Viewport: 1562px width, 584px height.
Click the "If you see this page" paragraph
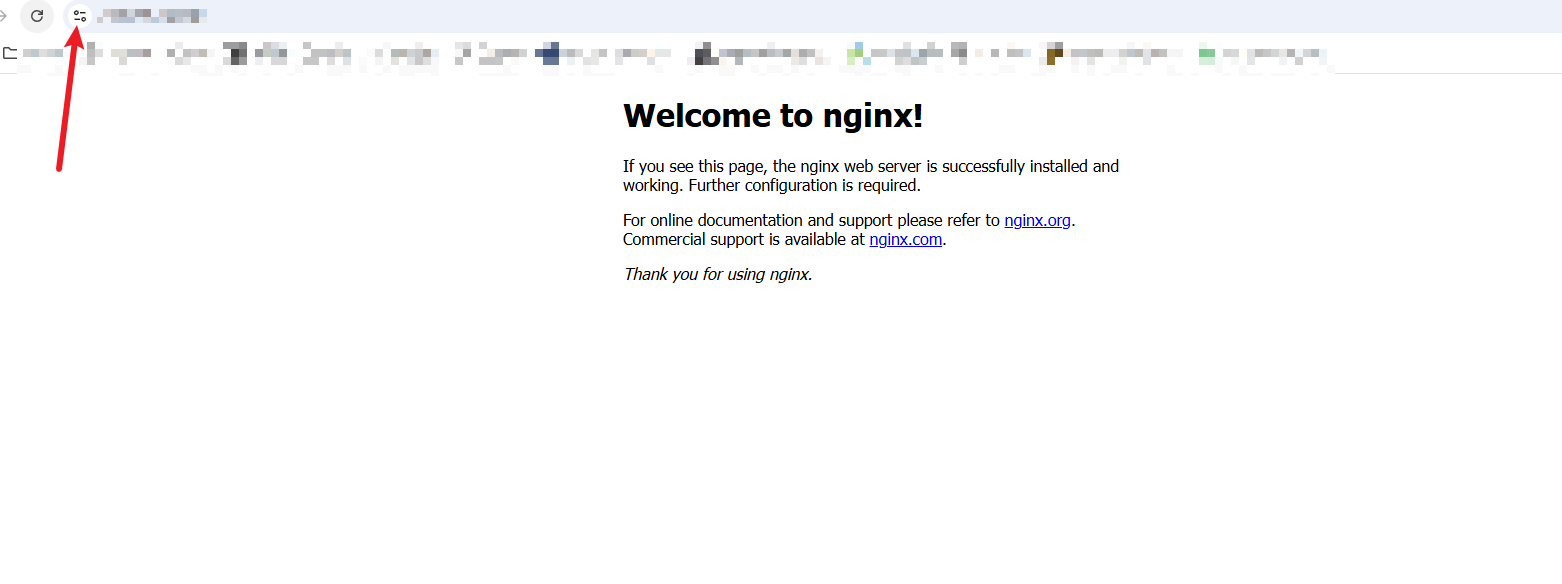(x=870, y=167)
